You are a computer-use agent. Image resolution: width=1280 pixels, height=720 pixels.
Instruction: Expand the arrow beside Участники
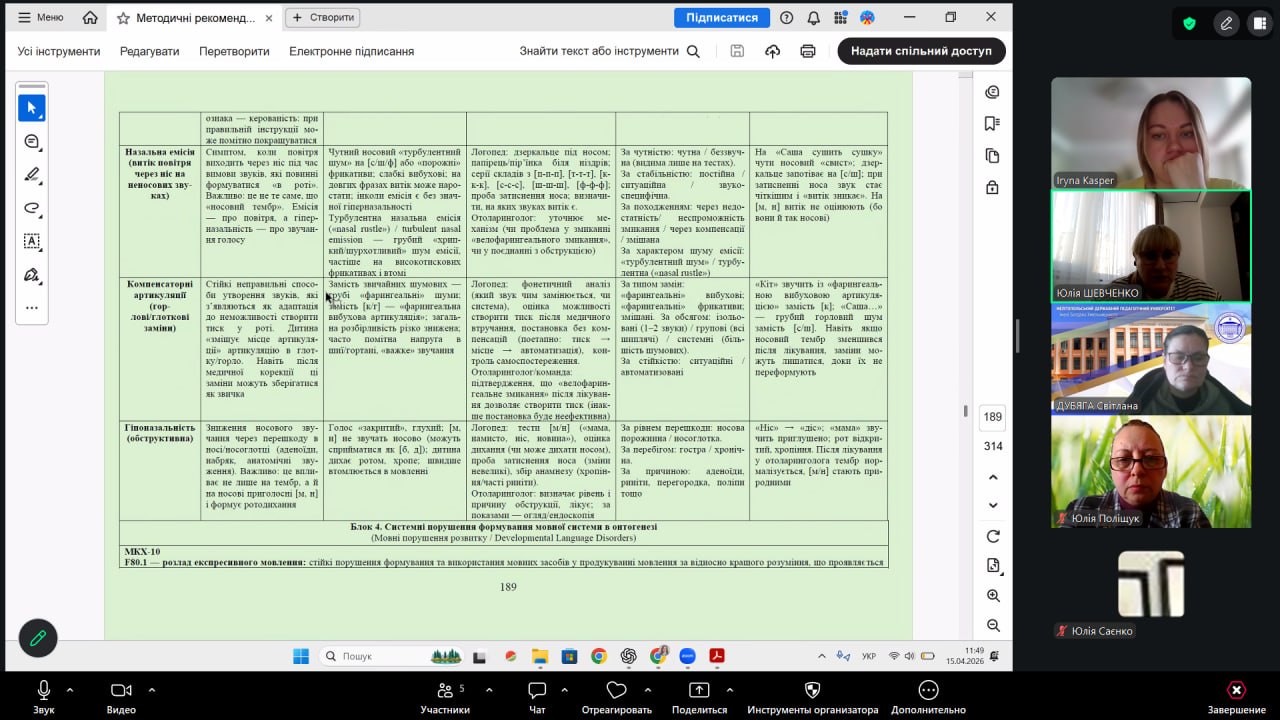click(x=489, y=689)
